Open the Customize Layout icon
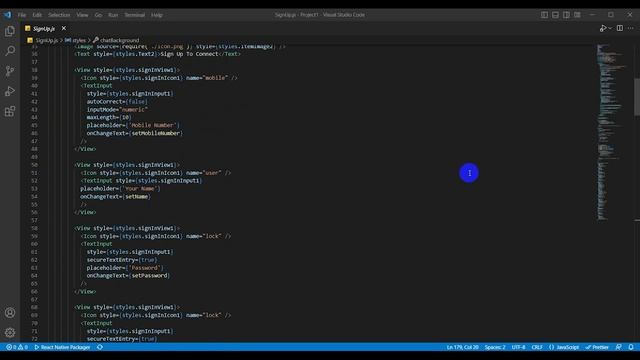 click(577, 15)
